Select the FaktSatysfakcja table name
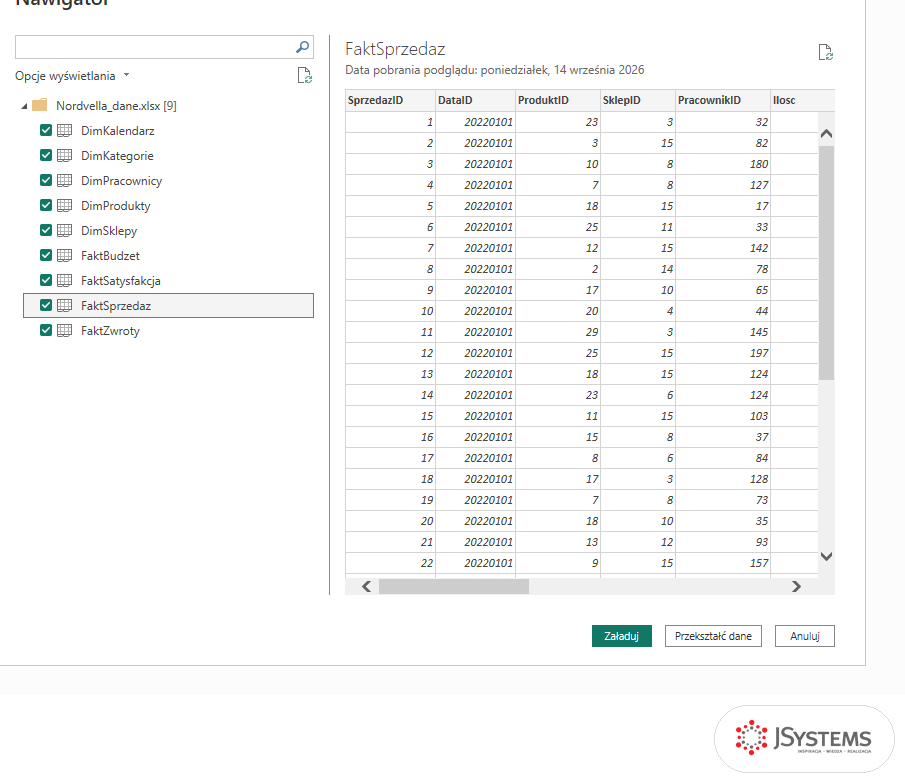905x783 pixels. (x=121, y=281)
